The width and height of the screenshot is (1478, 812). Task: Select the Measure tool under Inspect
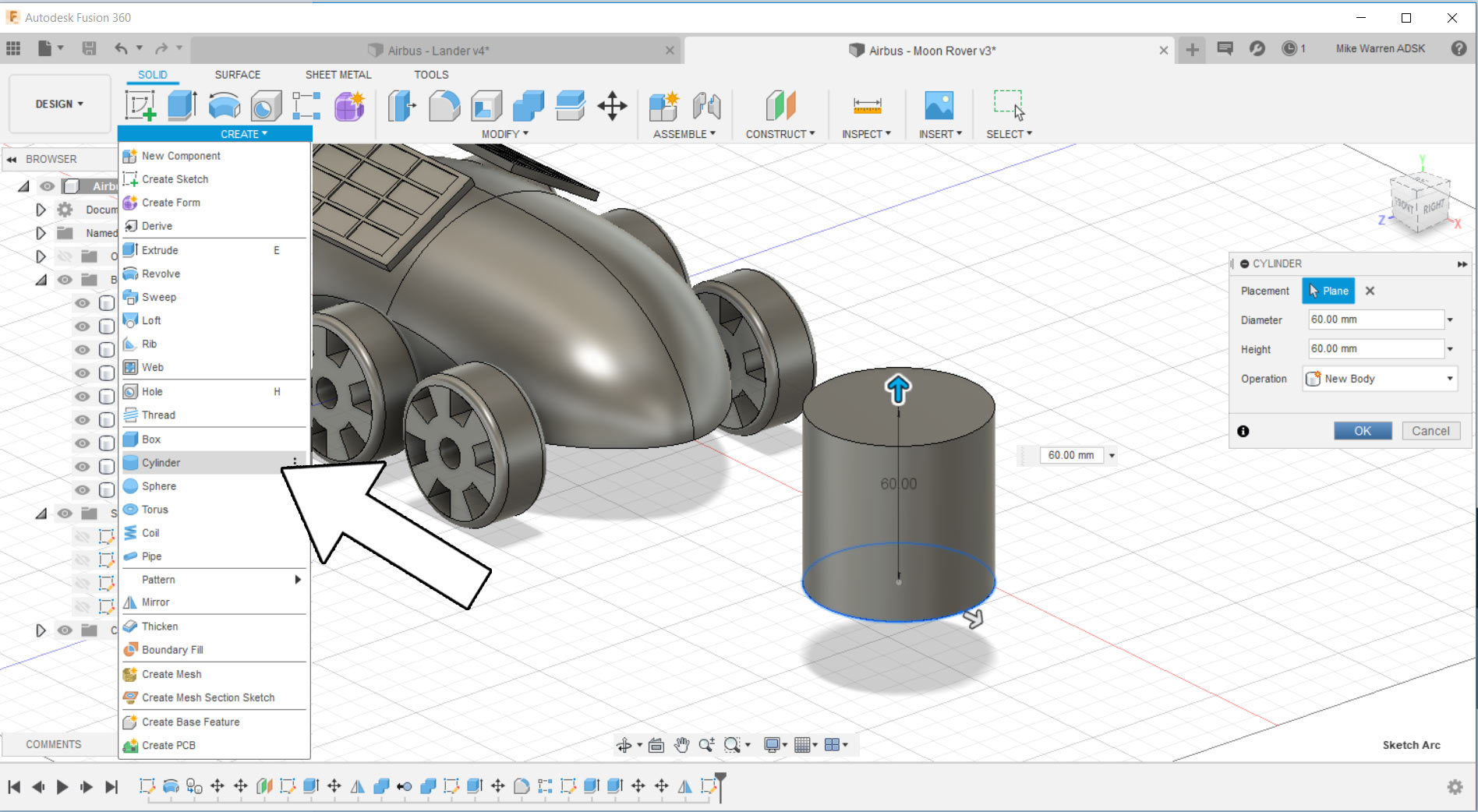[867, 106]
